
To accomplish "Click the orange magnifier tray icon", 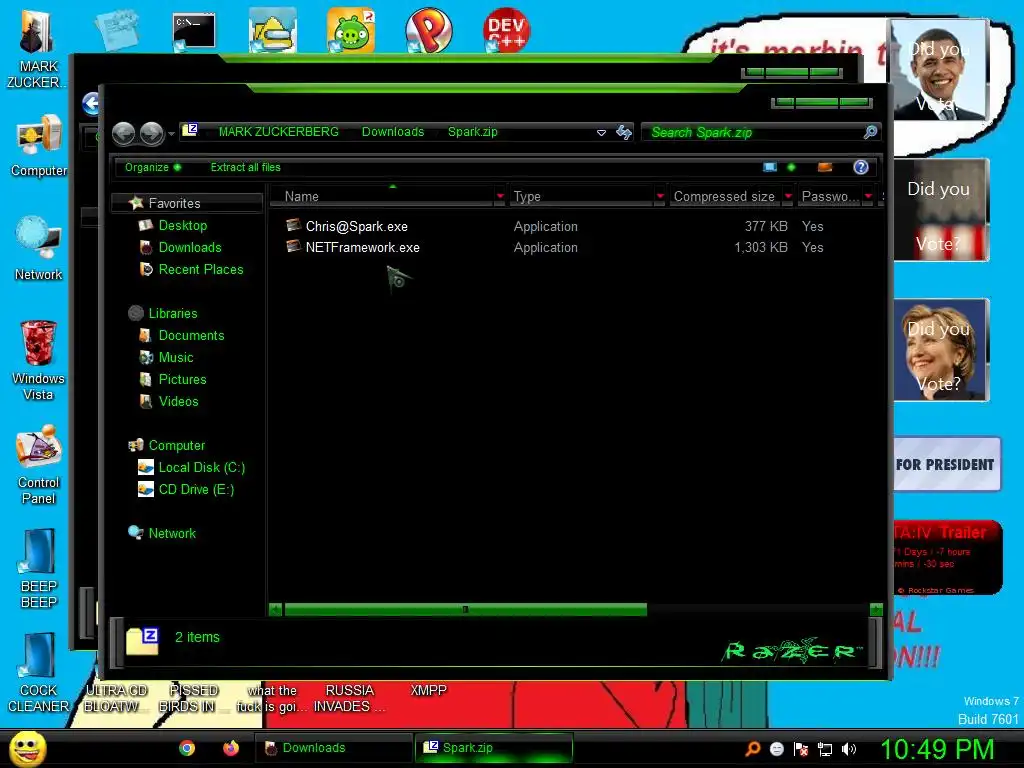I will [753, 749].
